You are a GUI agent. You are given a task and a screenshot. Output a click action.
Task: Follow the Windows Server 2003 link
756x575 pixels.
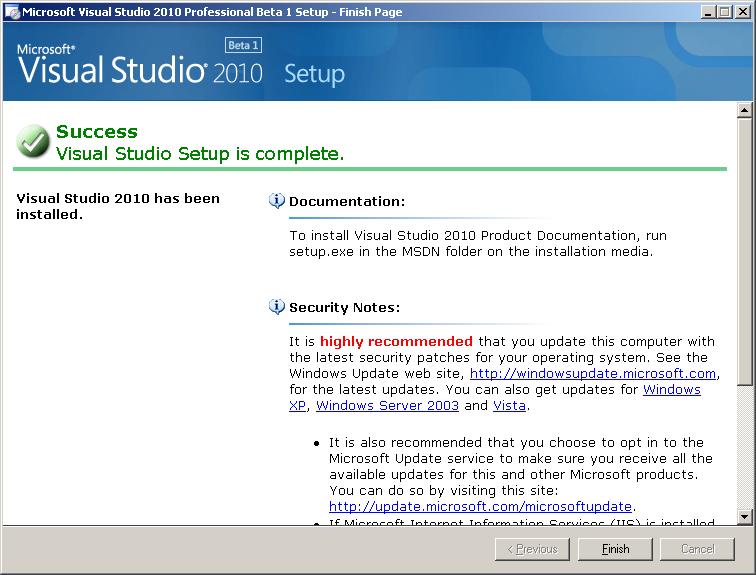pyautogui.click(x=387, y=405)
